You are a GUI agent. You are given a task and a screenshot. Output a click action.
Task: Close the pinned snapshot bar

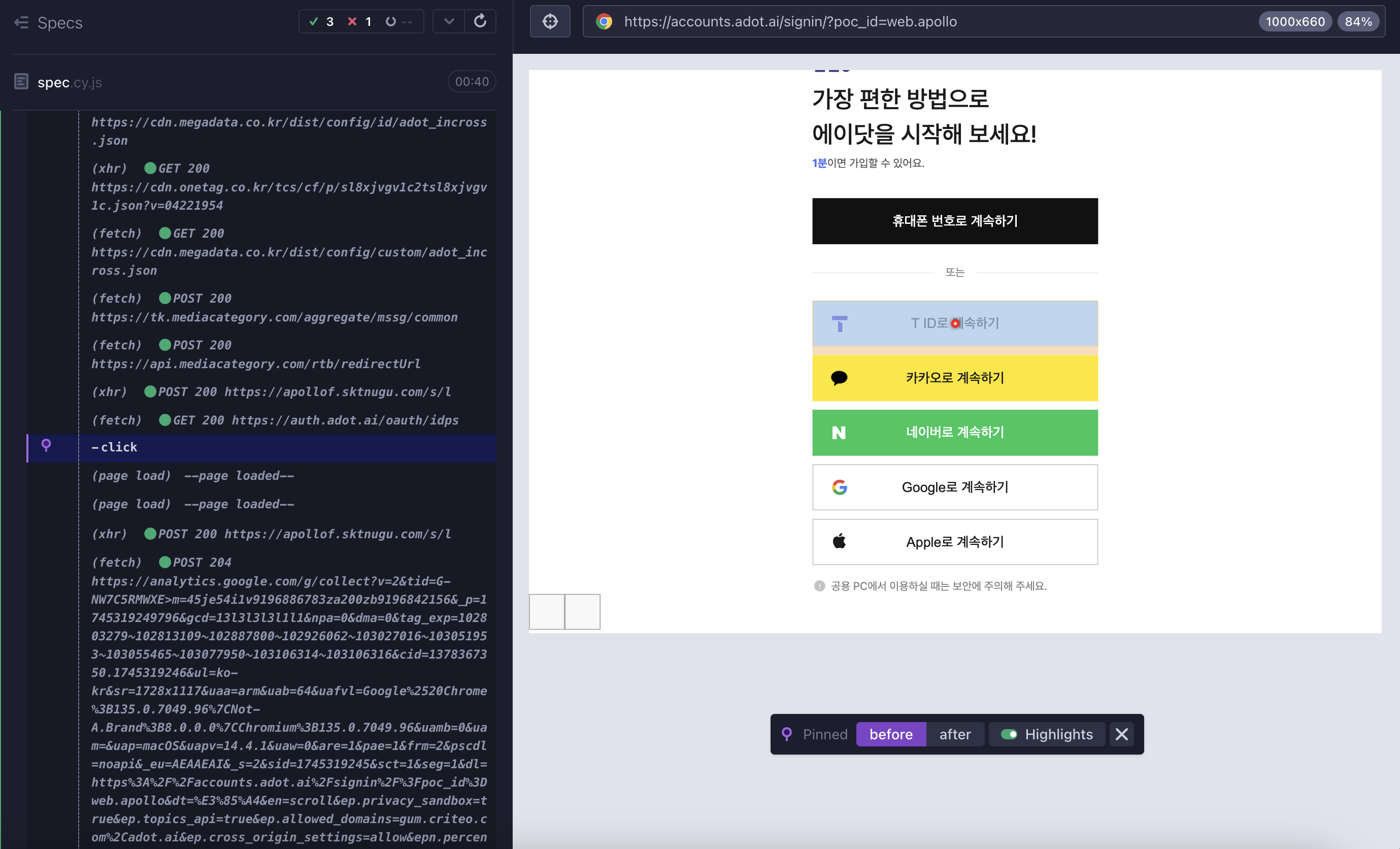click(1122, 734)
